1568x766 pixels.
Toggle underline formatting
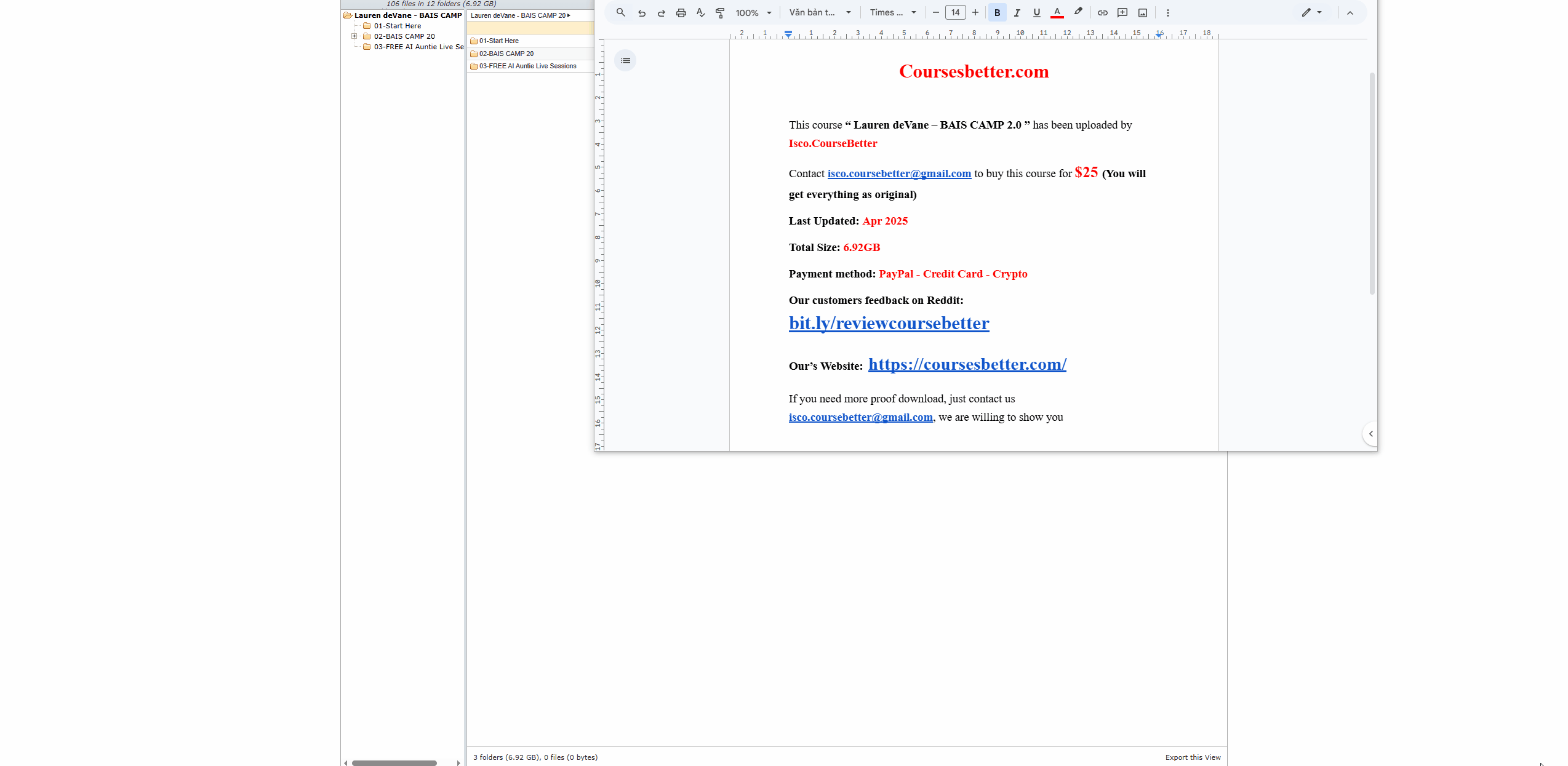pos(1037,12)
